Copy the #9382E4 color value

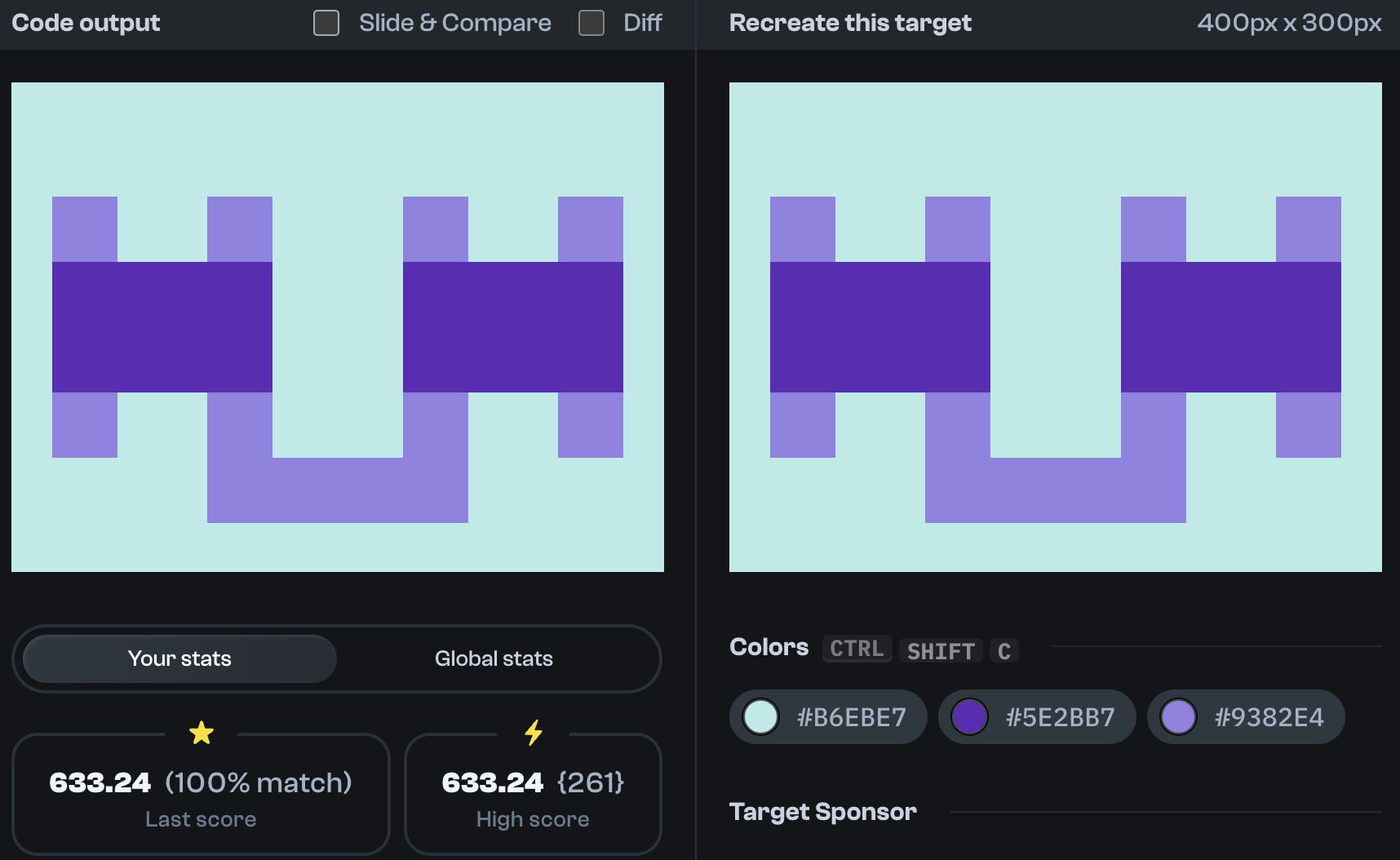(1269, 716)
